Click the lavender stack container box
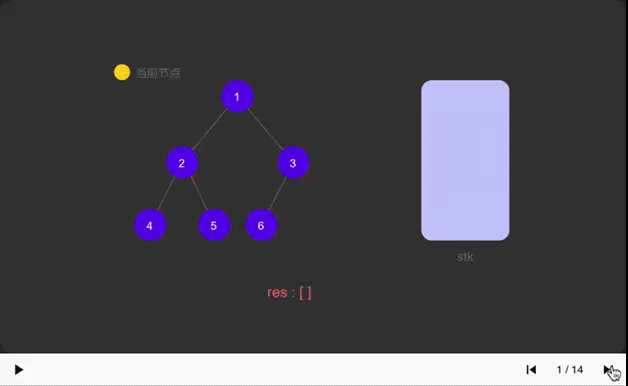The width and height of the screenshot is (628, 386). (465, 160)
